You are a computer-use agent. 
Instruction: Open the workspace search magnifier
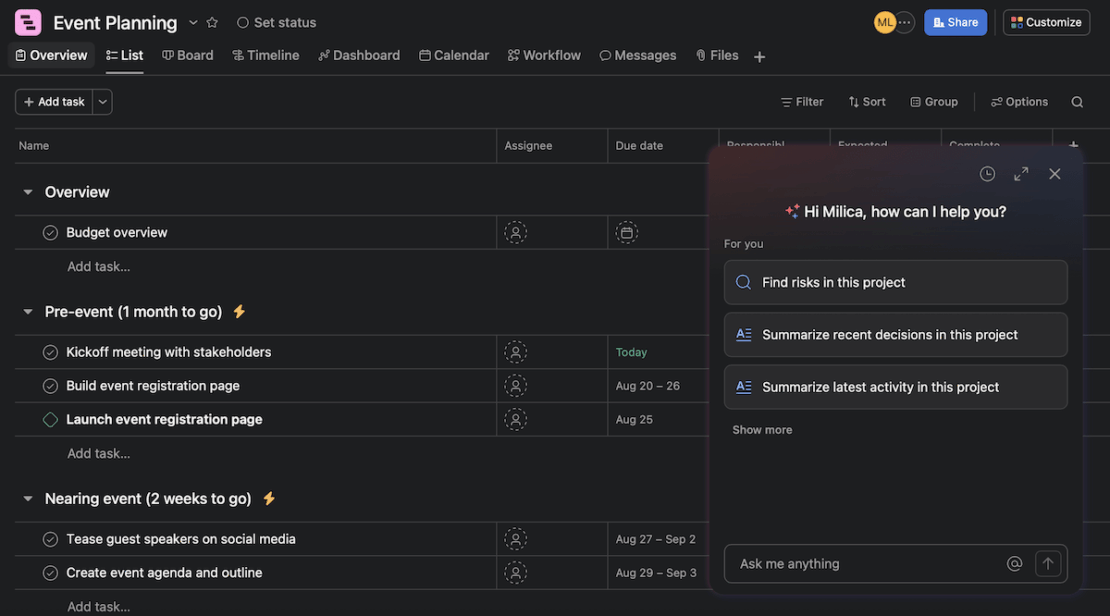1075,100
